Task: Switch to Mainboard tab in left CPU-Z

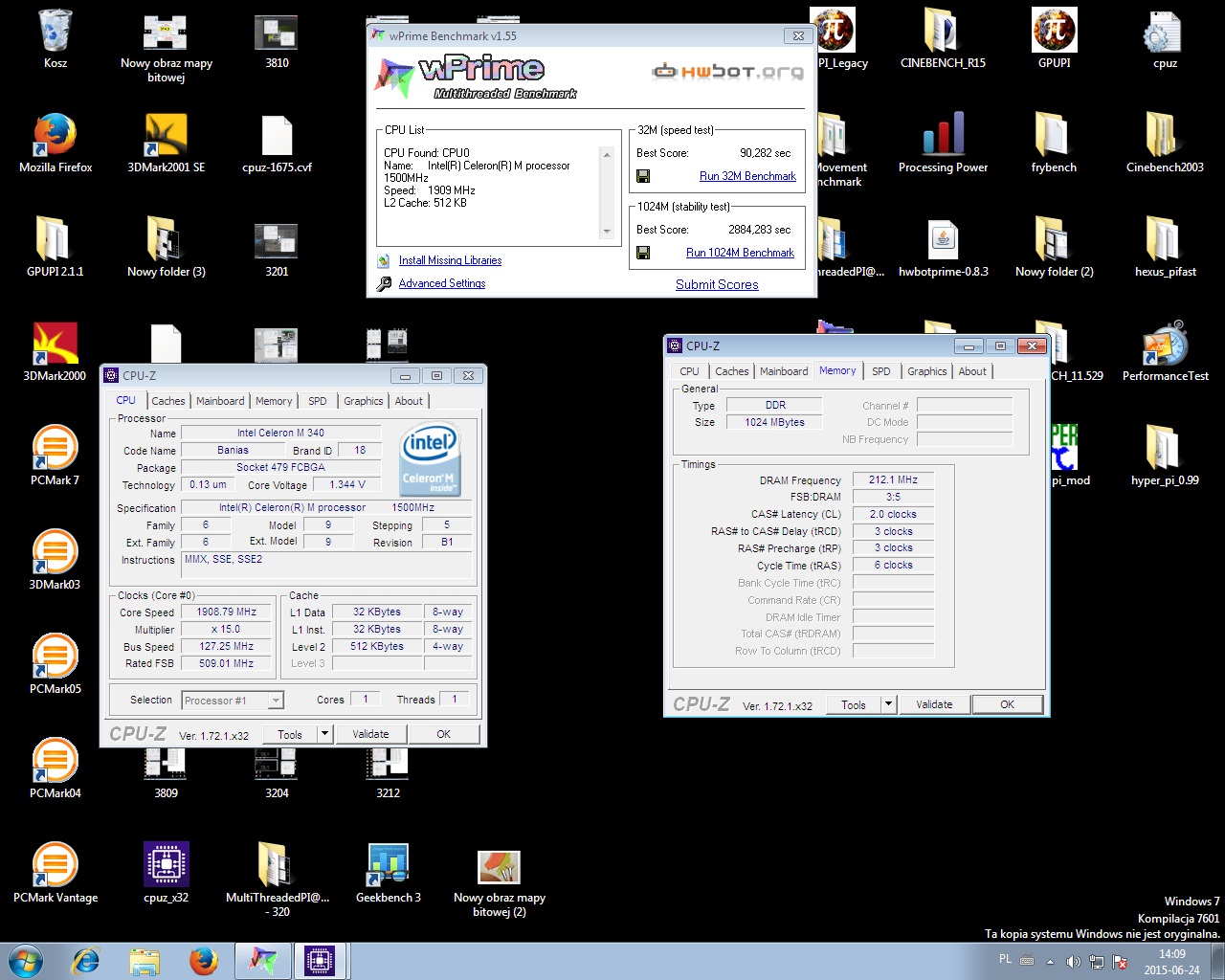Action: tap(220, 401)
